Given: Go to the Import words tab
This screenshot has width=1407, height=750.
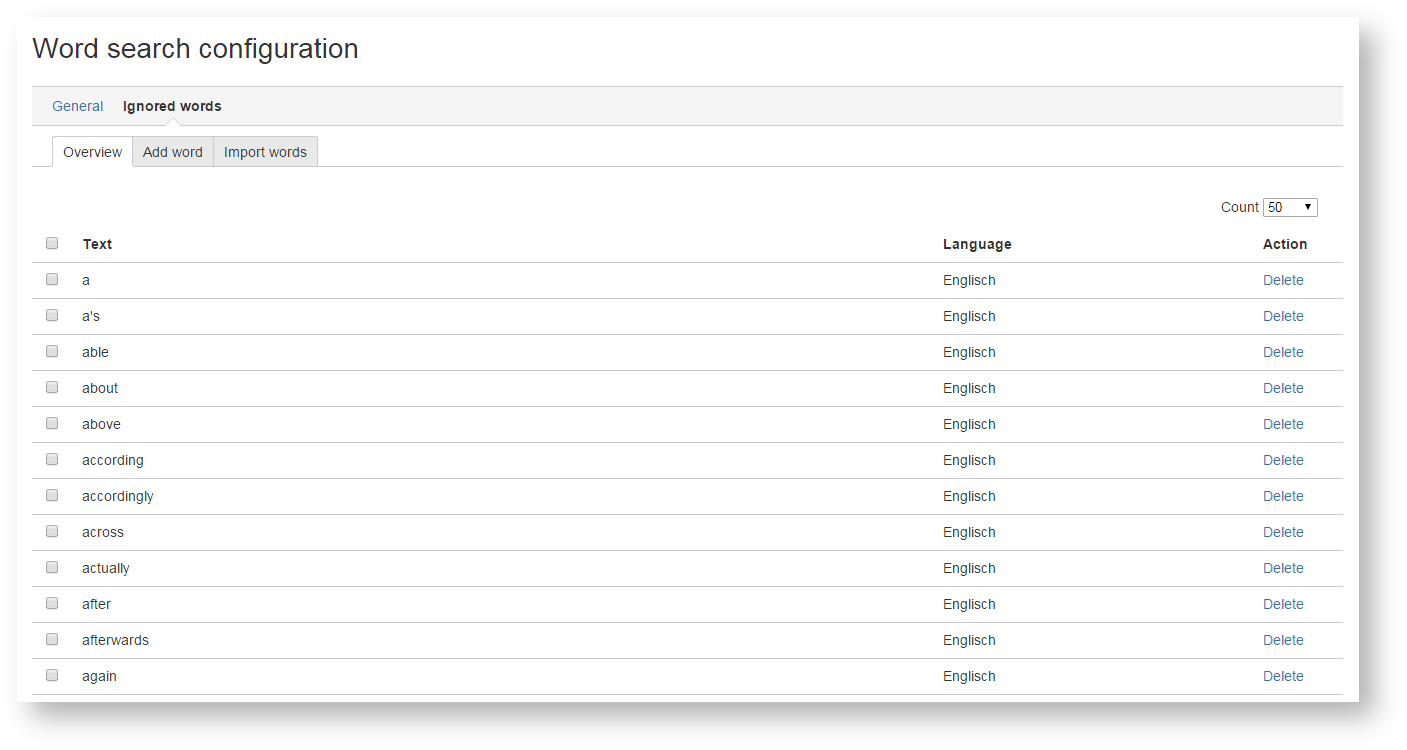Looking at the screenshot, I should (x=265, y=152).
